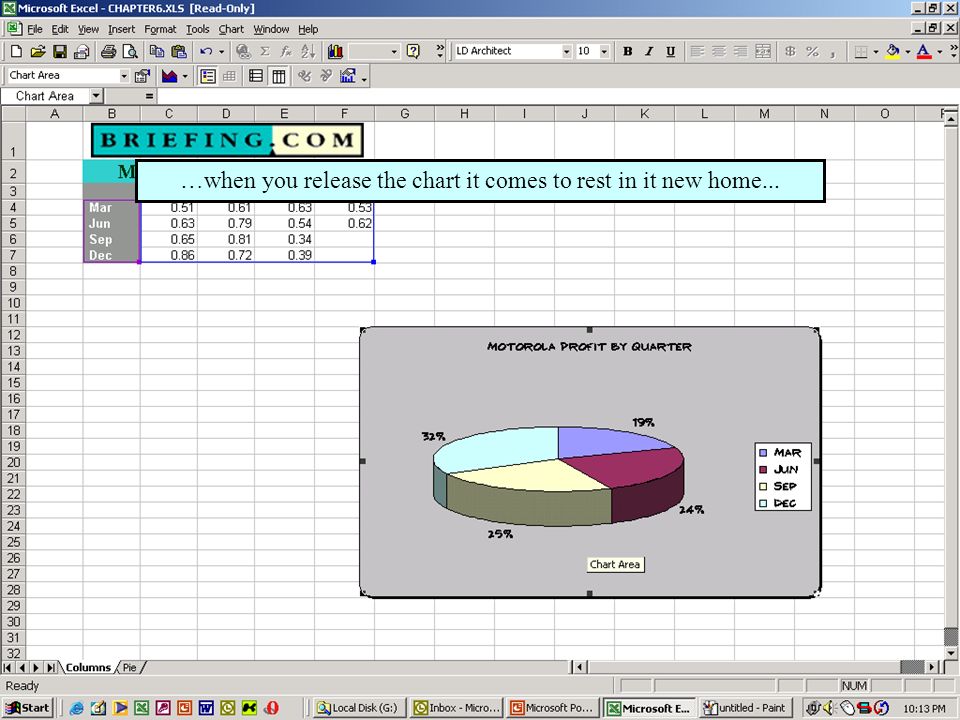Toggle the By Row series button
This screenshot has height=720, width=960.
(x=256, y=76)
